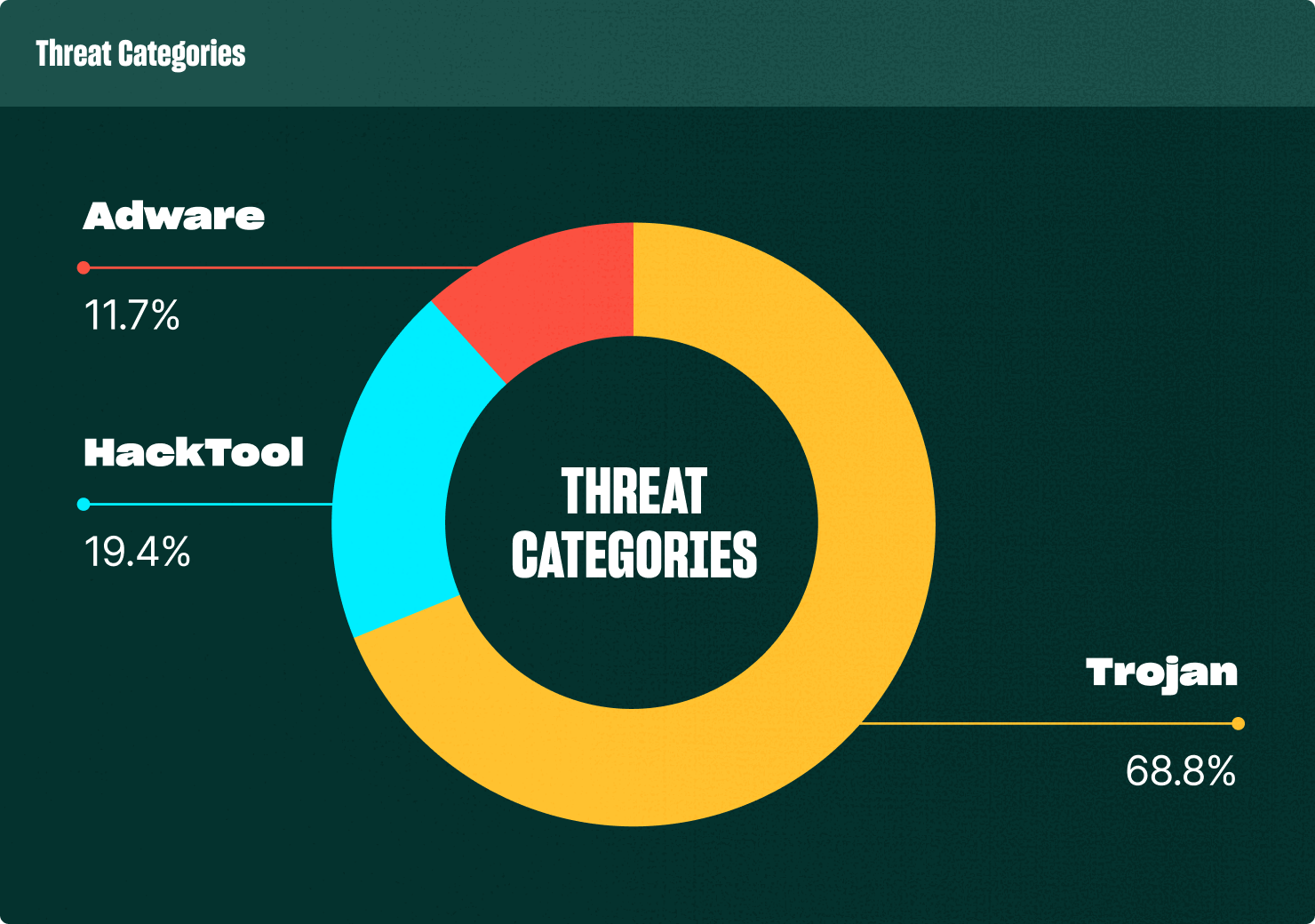Click the Trojan category label
1315x924 pixels.
[x=1161, y=673]
